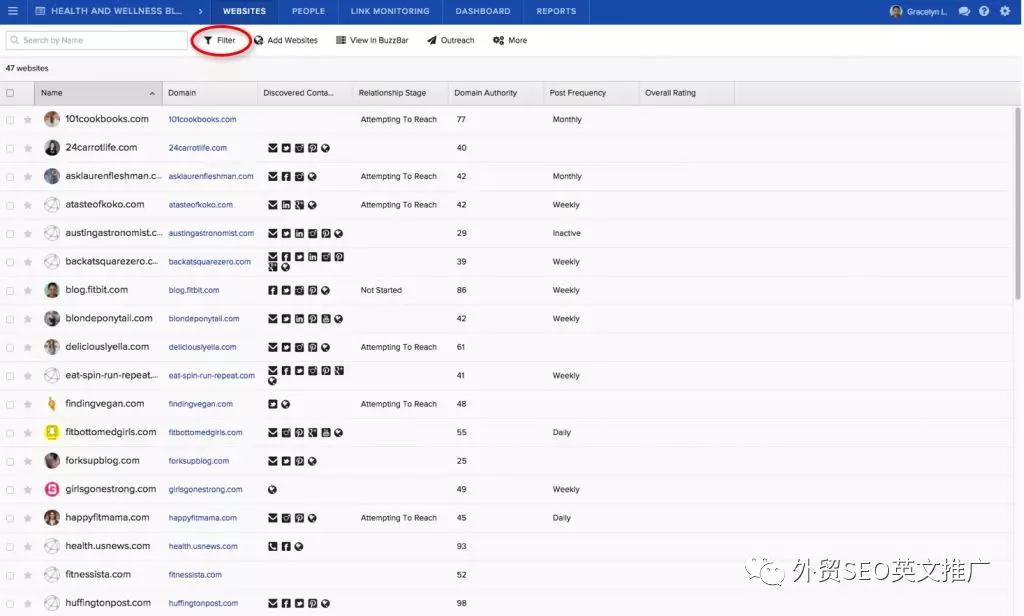The height and width of the screenshot is (616, 1024).
Task: Check the box for blog.fitbit.com row
Action: pyautogui.click(x=10, y=291)
